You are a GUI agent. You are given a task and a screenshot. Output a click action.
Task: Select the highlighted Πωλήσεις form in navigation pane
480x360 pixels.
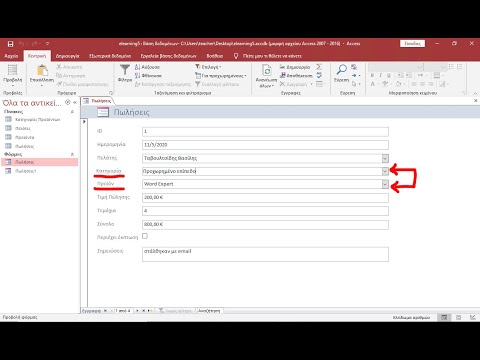tap(40, 162)
